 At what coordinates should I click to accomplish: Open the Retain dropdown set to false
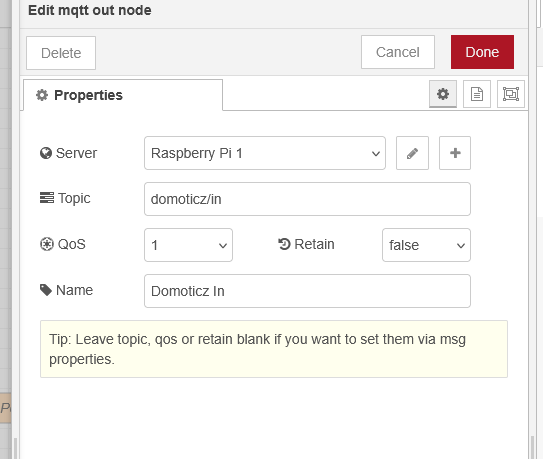point(426,245)
